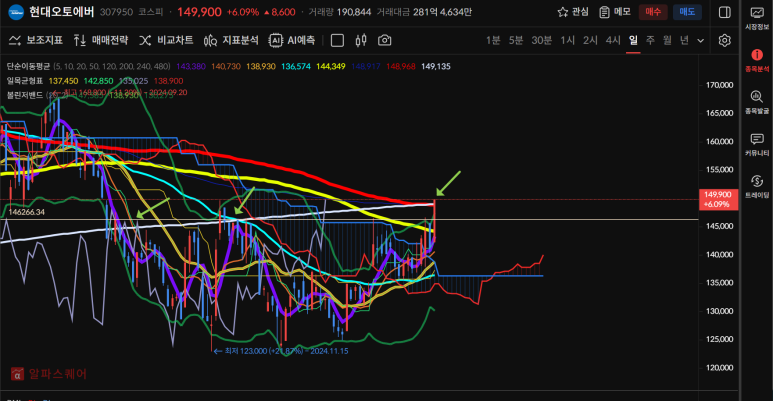Viewport: 773px width, 401px height.
Task: Capture chart with camera icon
Action: coord(385,40)
